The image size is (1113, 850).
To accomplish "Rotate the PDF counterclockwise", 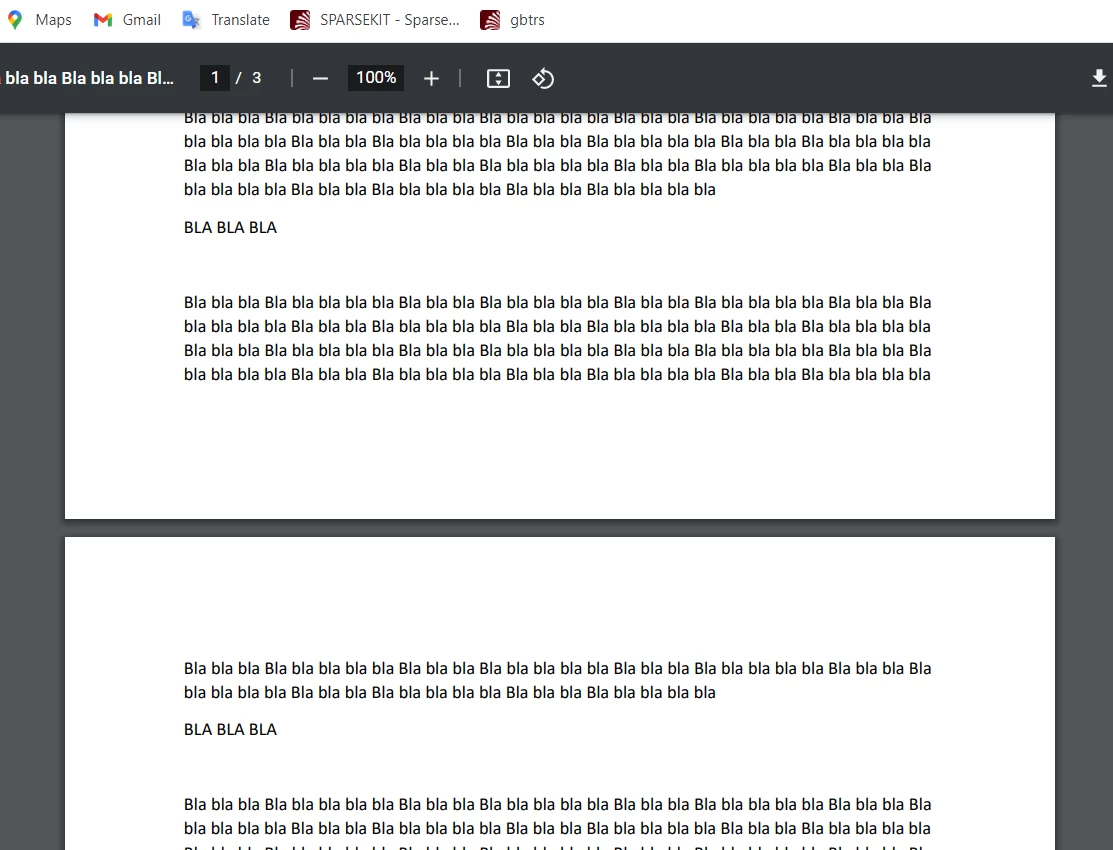I will (543, 78).
